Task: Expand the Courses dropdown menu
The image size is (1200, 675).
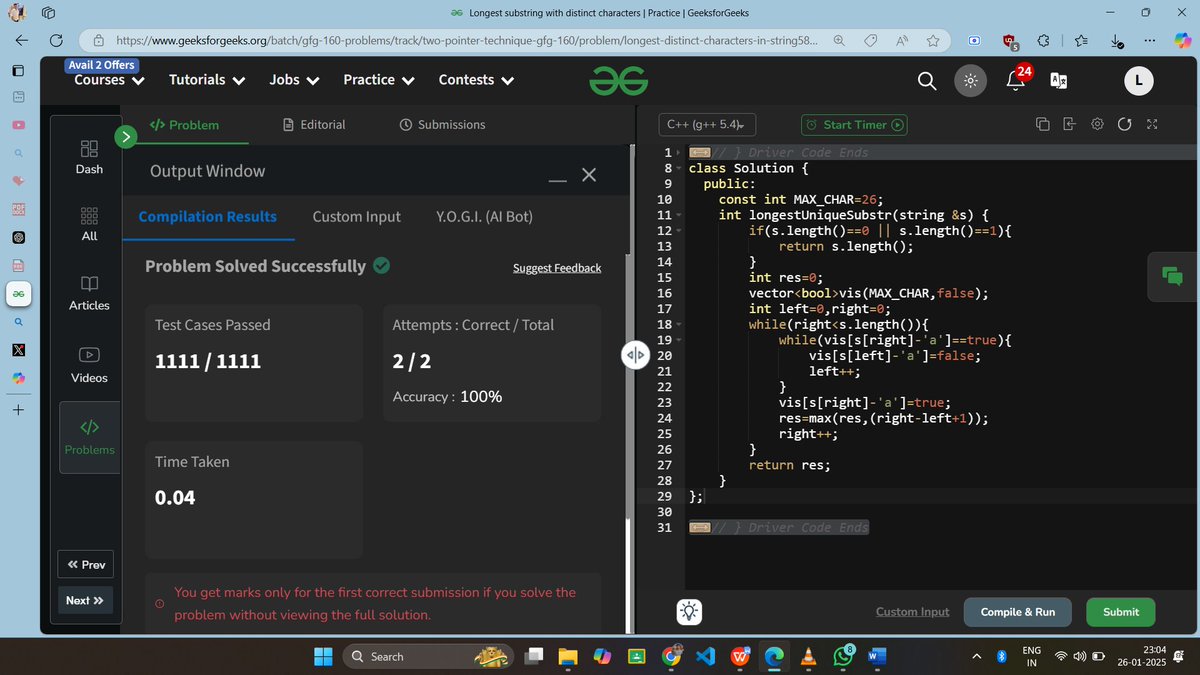Action: tap(109, 80)
